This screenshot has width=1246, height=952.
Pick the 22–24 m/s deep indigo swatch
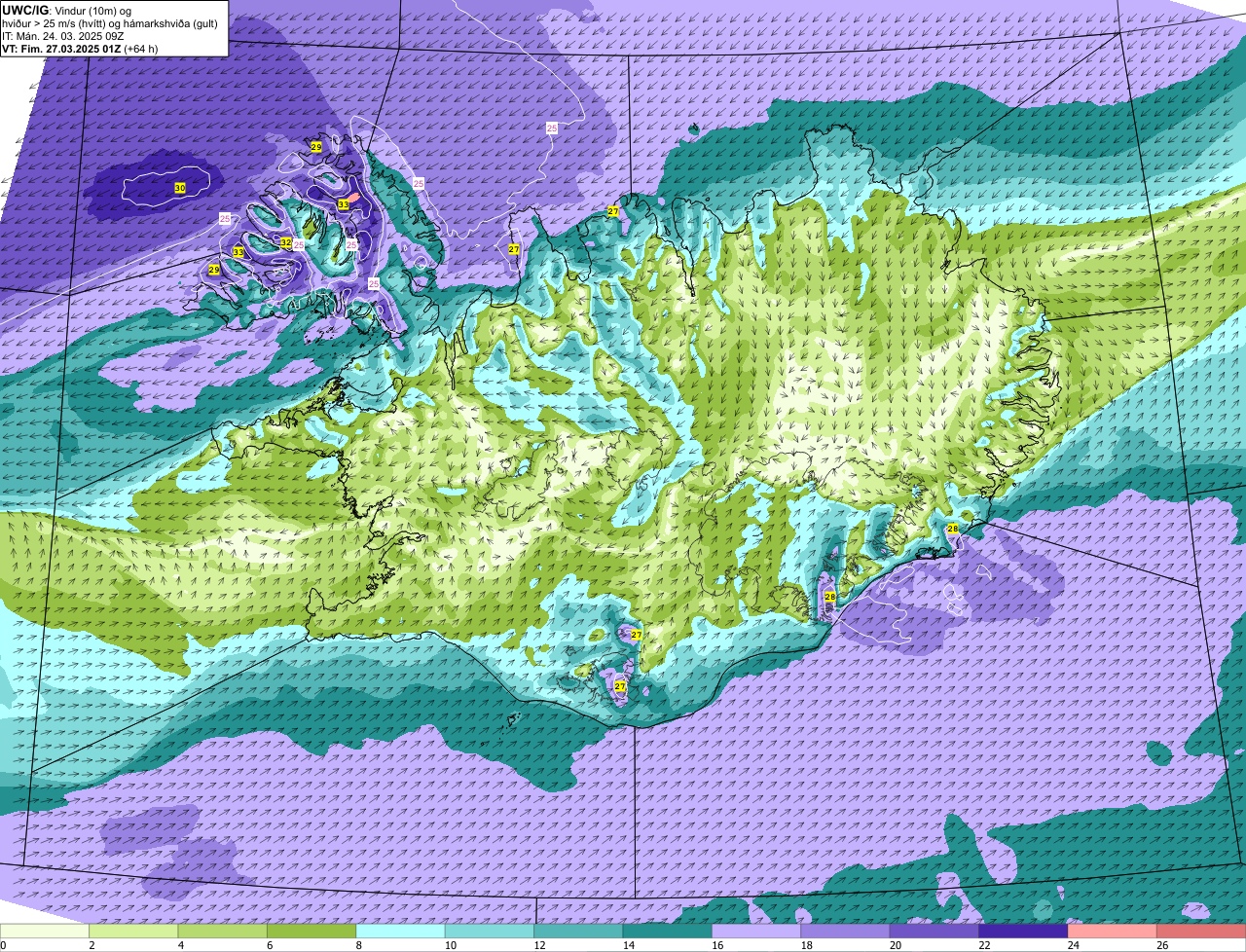click(x=1023, y=931)
